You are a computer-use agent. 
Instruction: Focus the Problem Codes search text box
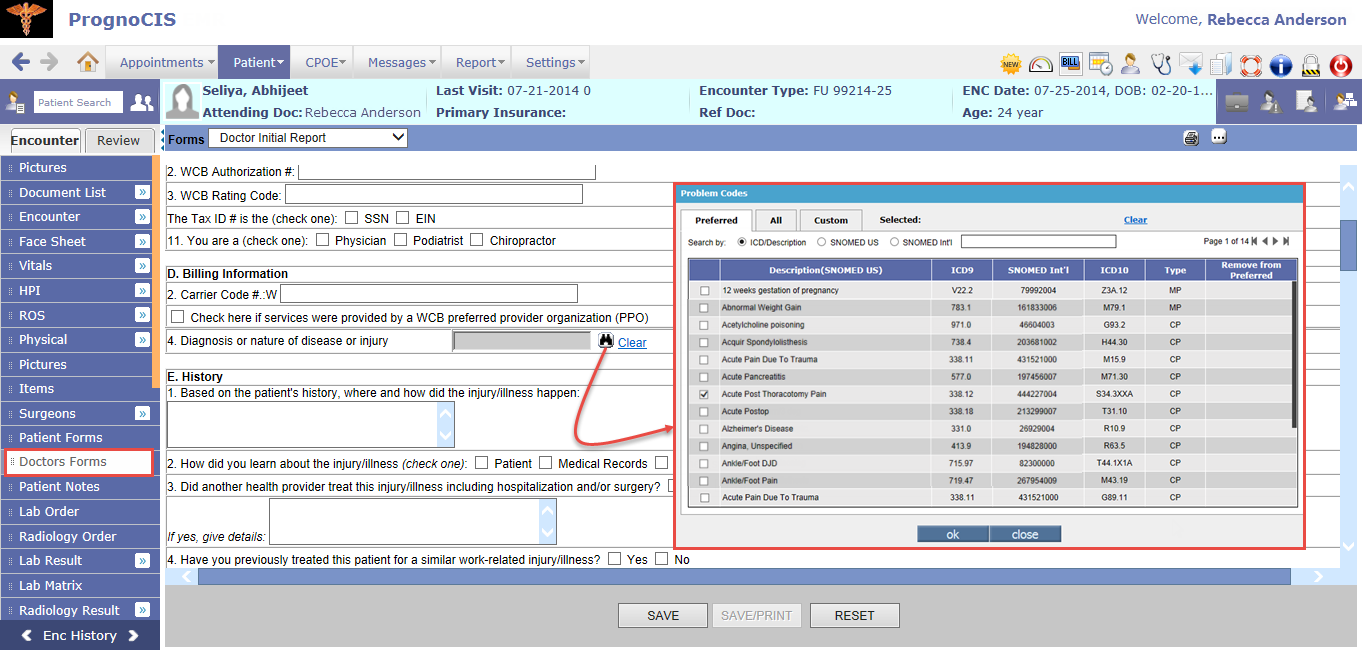click(1038, 241)
